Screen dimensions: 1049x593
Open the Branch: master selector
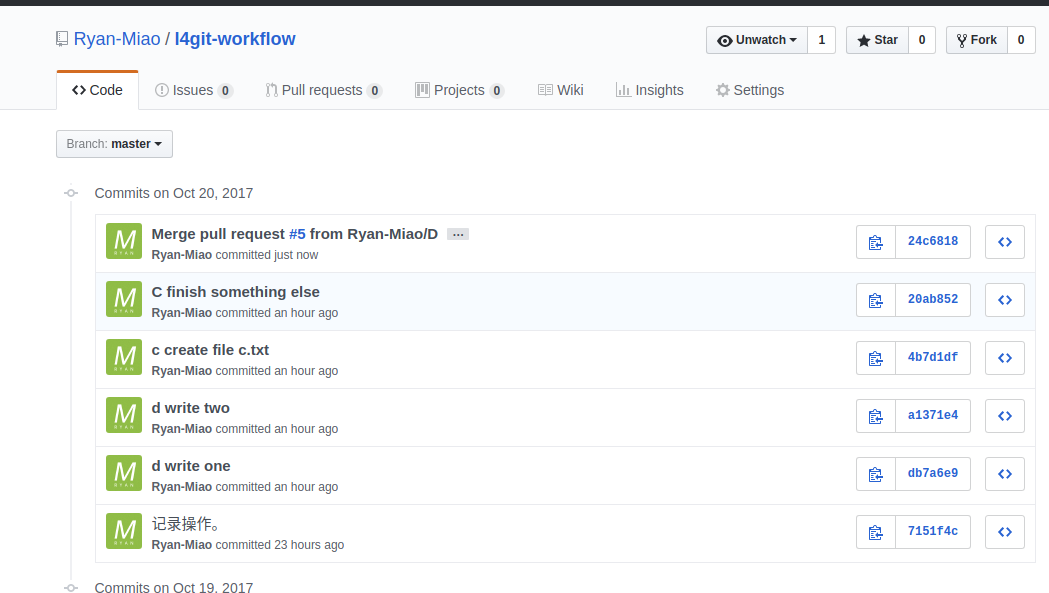pyautogui.click(x=114, y=144)
